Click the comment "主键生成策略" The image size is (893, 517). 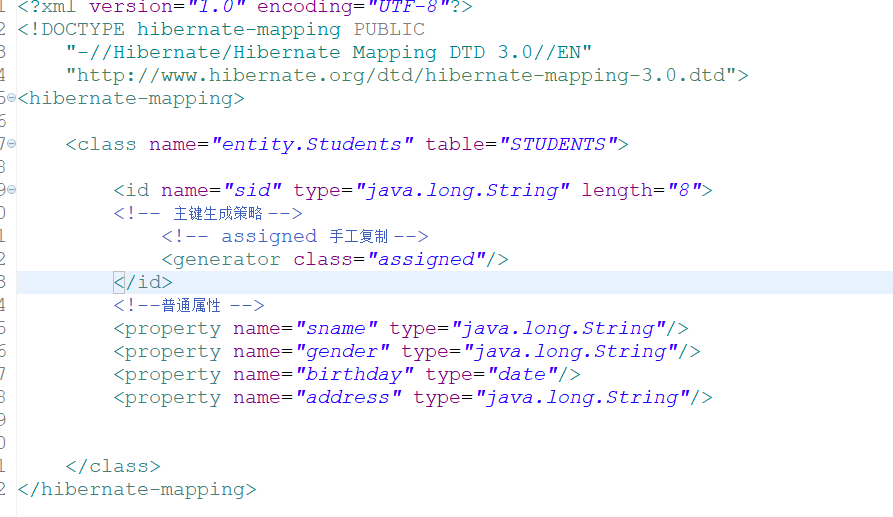coord(218,214)
